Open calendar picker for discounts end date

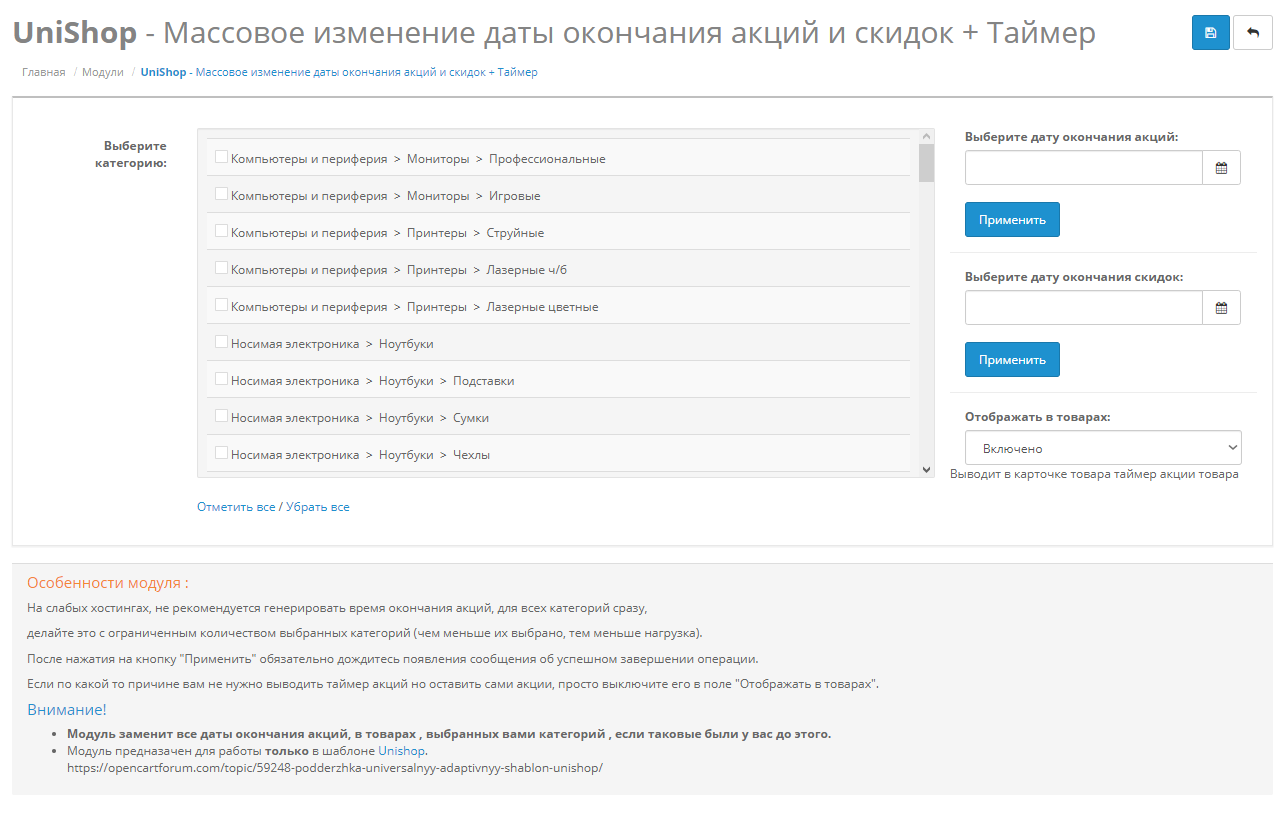pos(1221,308)
